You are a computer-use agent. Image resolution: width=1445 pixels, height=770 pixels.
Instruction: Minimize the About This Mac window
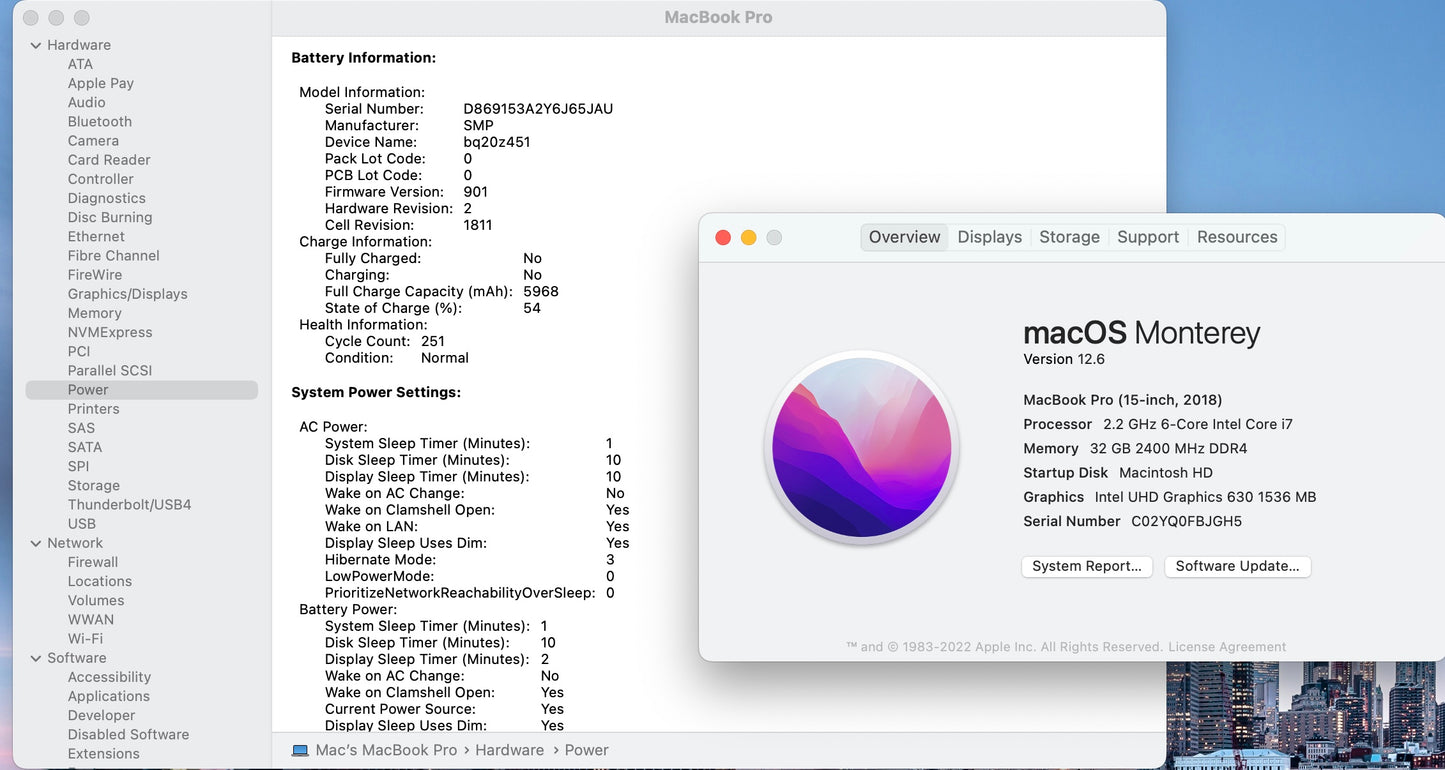pos(748,237)
